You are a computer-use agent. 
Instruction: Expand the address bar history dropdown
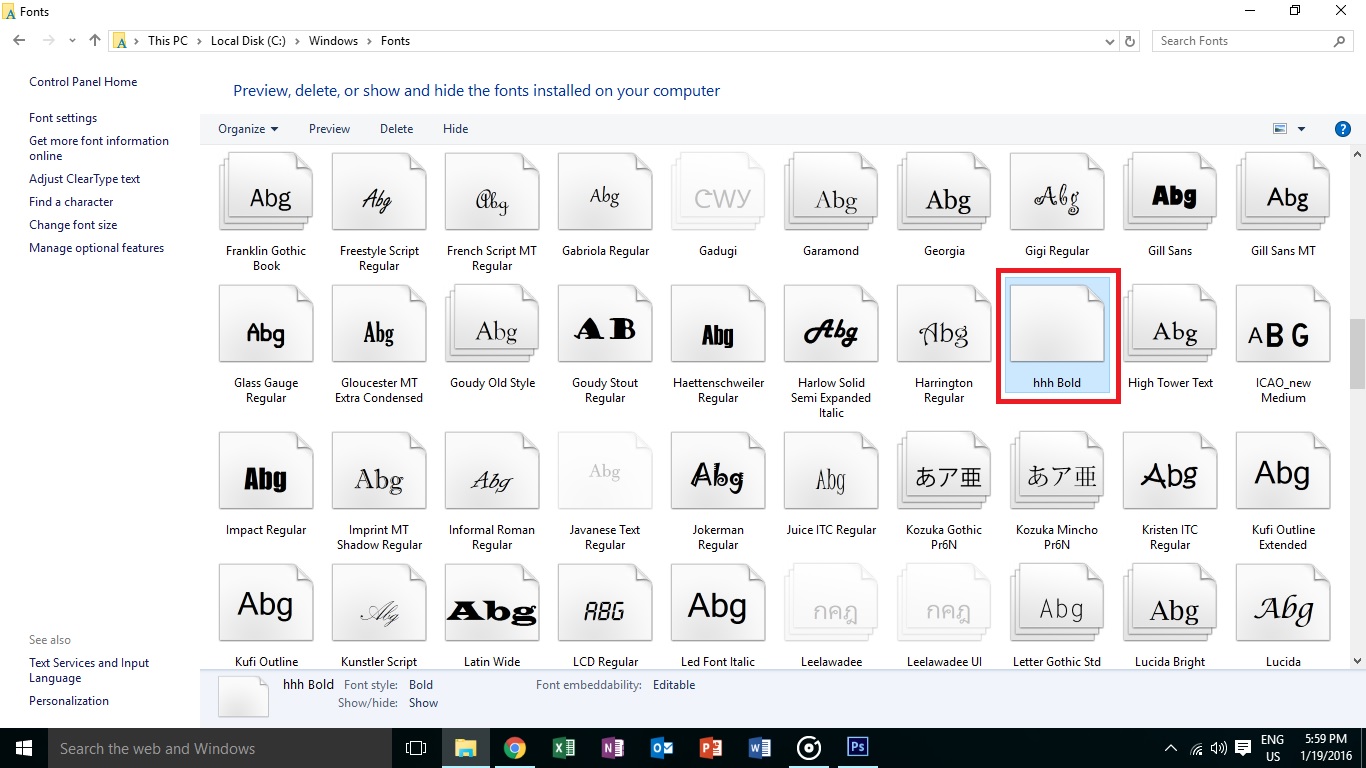1110,41
